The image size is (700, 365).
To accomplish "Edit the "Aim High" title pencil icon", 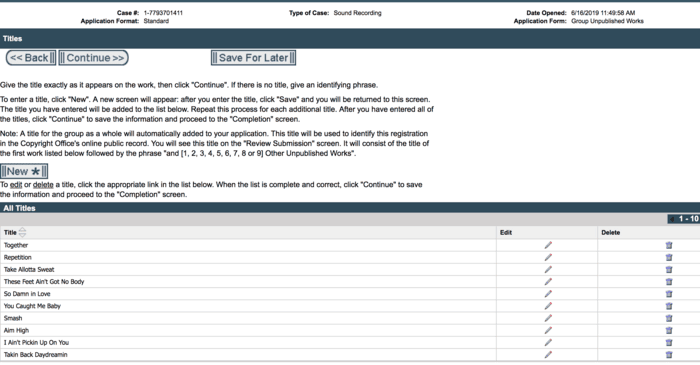I will click(548, 330).
